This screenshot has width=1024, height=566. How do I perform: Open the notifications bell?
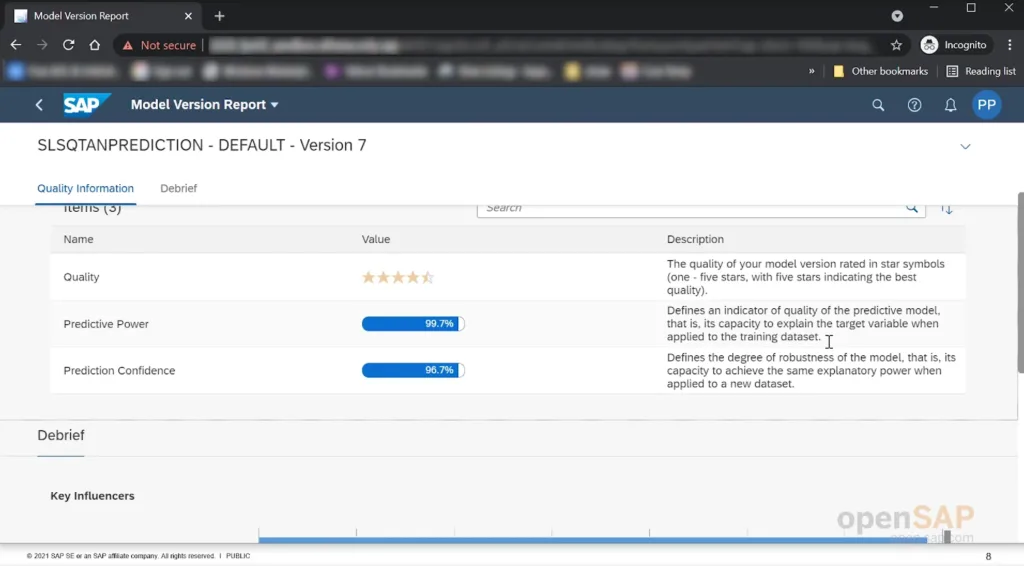(950, 104)
